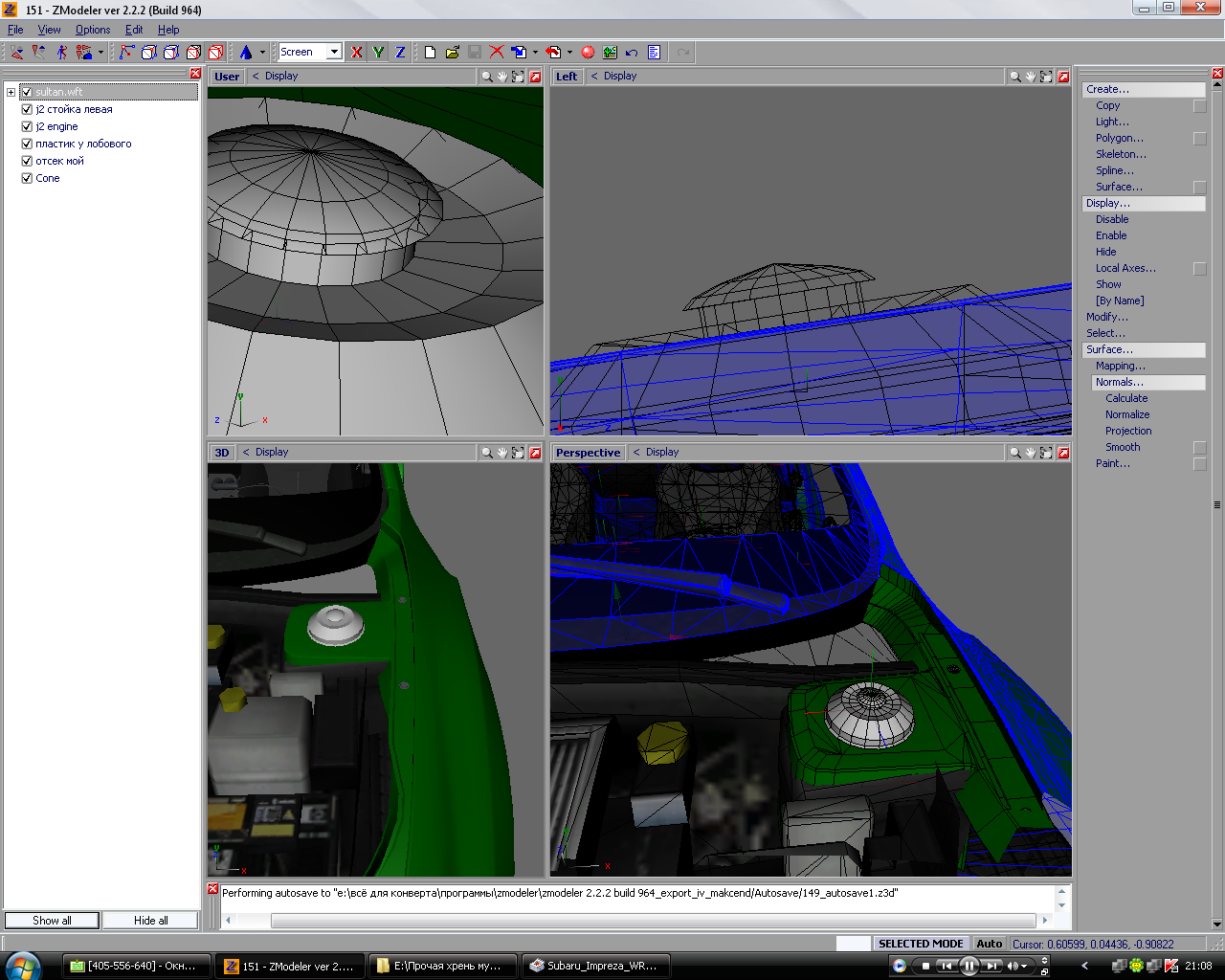
Task: Uncheck the Cone object checkbox
Action: point(27,178)
